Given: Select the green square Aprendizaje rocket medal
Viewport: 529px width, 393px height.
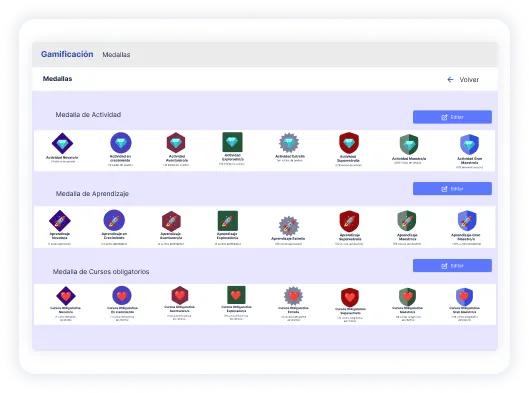Looking at the screenshot, I should (x=228, y=221).
